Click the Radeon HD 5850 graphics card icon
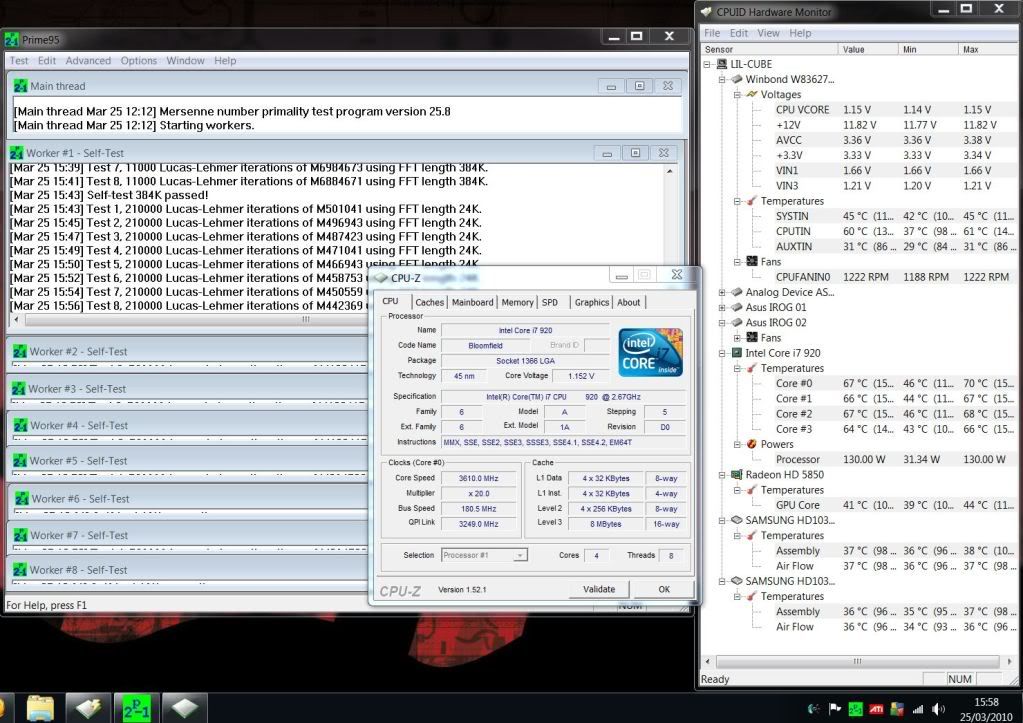The width and height of the screenshot is (1023, 723). (737, 474)
